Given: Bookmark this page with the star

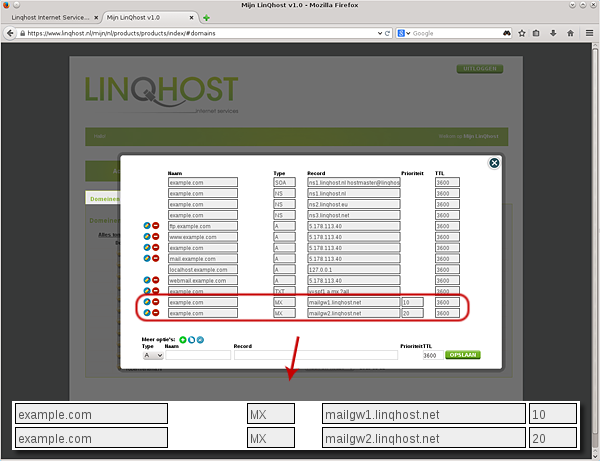Looking at the screenshot, I should 522,33.
